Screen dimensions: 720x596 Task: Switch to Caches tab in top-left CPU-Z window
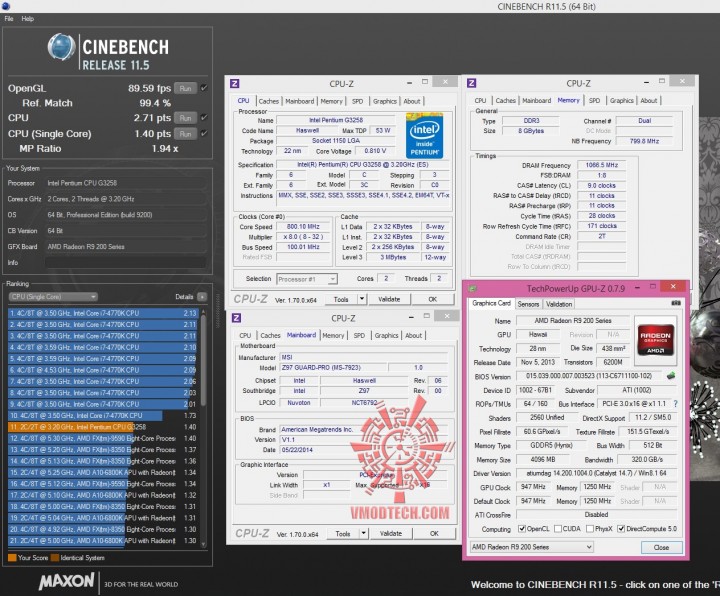point(269,101)
